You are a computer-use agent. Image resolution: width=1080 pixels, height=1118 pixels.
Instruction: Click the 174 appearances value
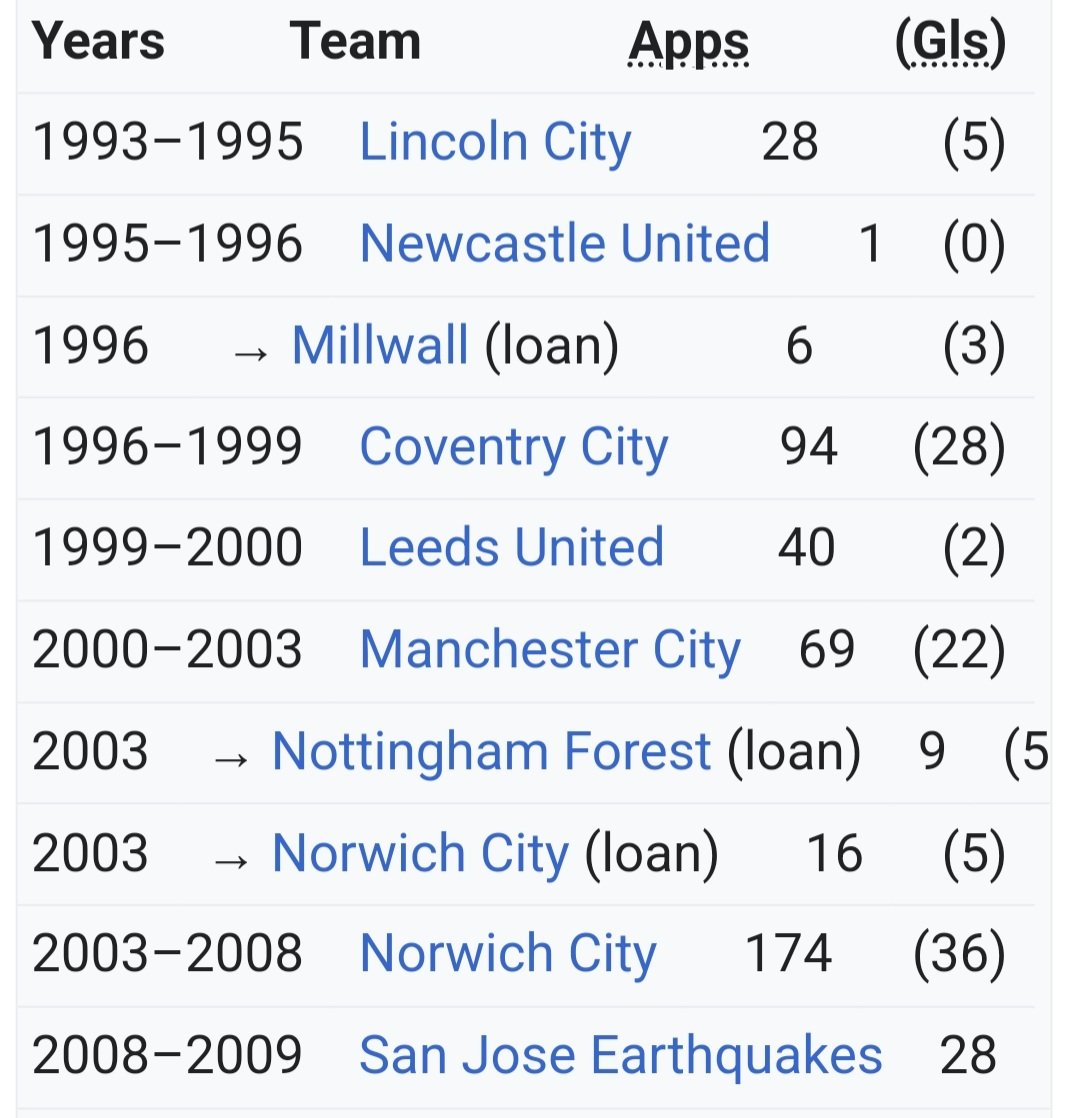pos(788,954)
